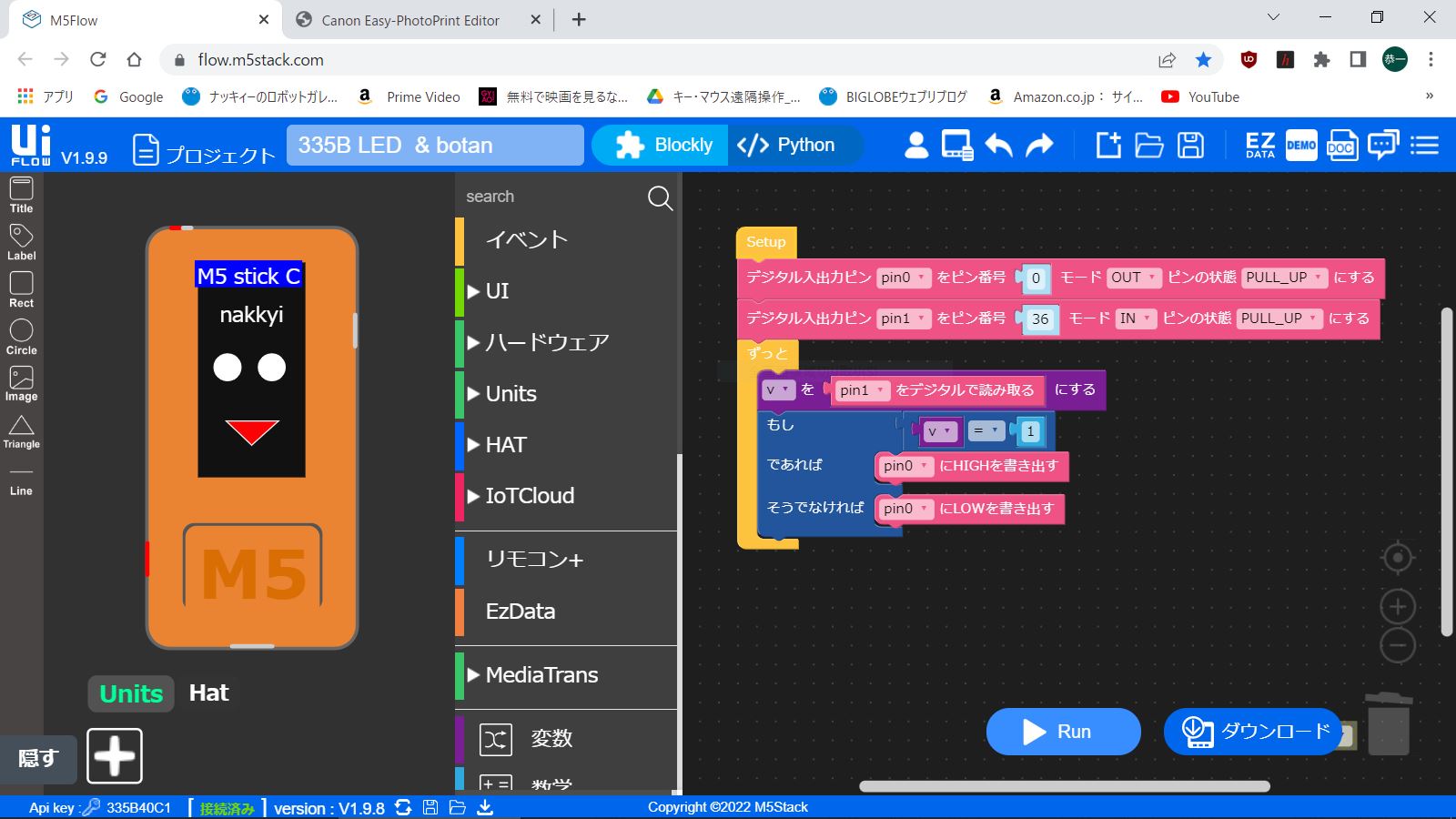Click the save floppy disk icon
Screen dimensions: 1456x819
(x=1190, y=146)
